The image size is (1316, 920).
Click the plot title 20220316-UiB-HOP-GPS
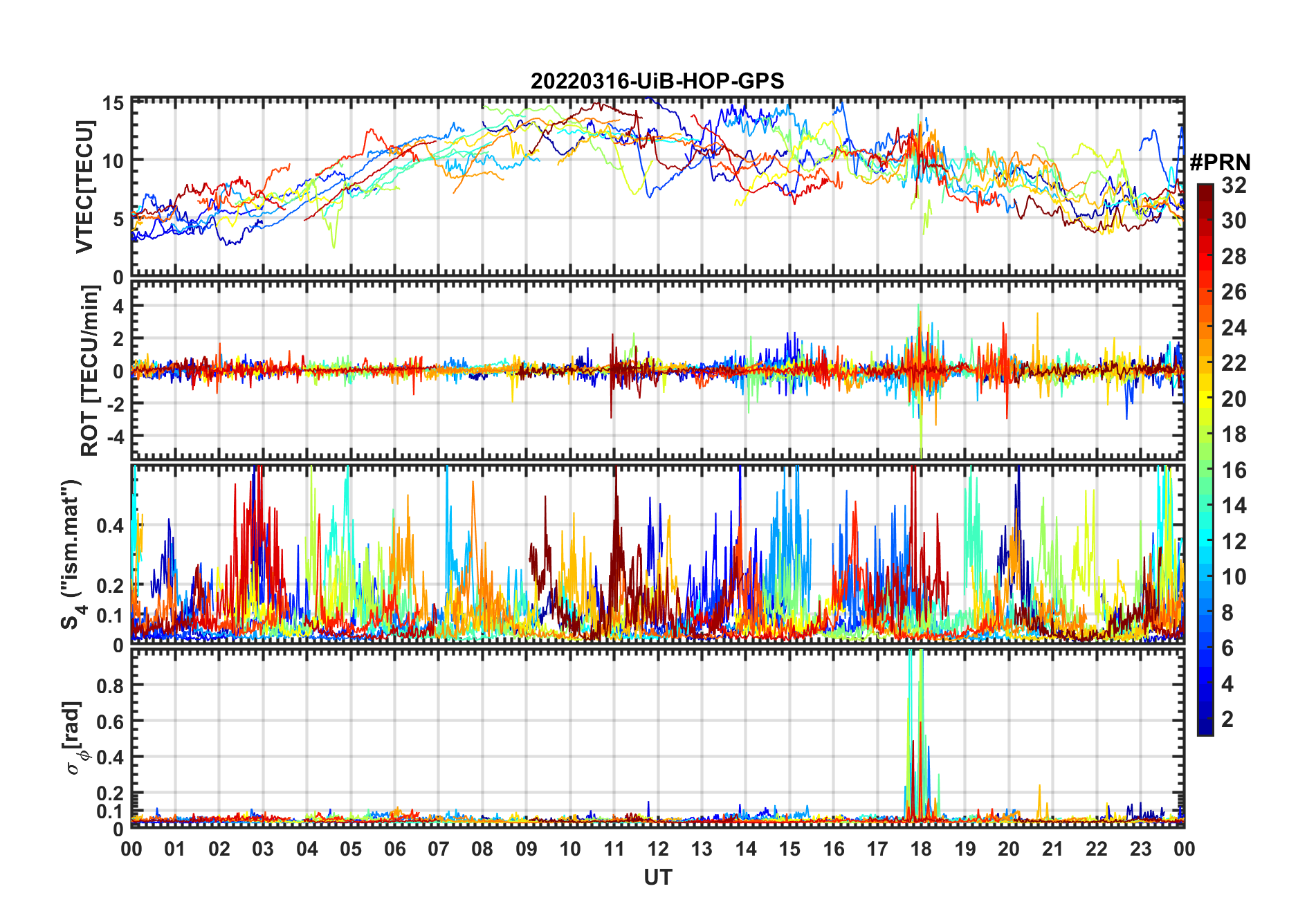[x=657, y=82]
